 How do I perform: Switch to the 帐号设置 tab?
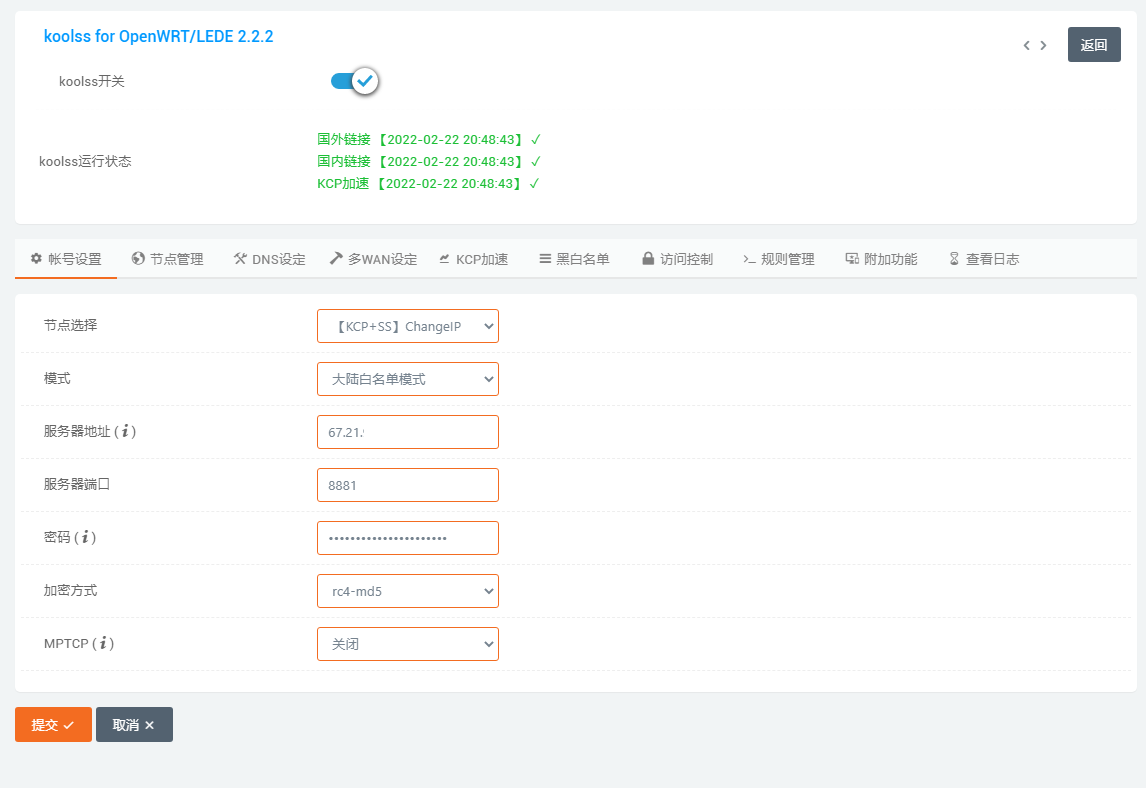click(x=66, y=259)
